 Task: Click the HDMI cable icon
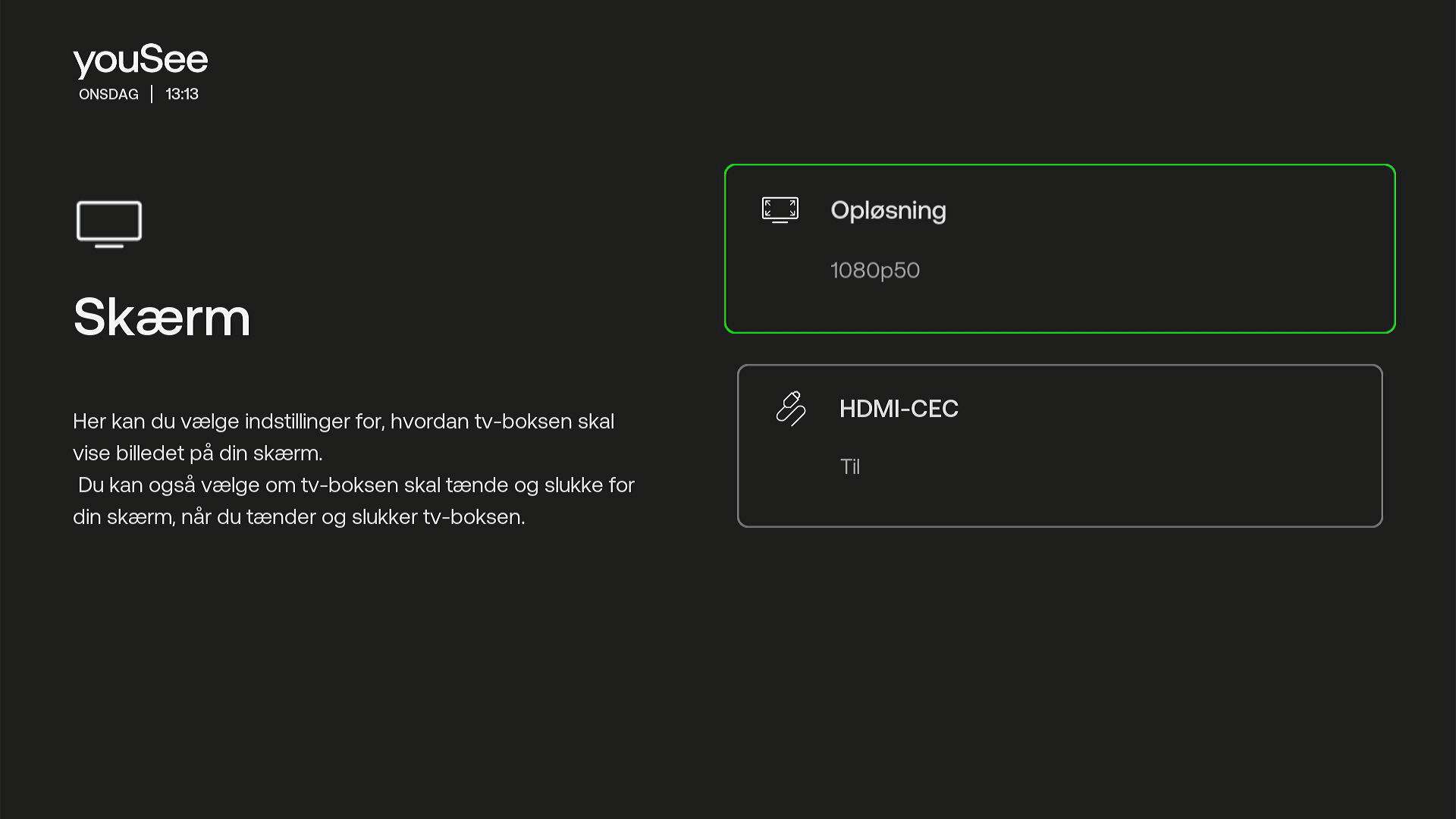point(790,409)
